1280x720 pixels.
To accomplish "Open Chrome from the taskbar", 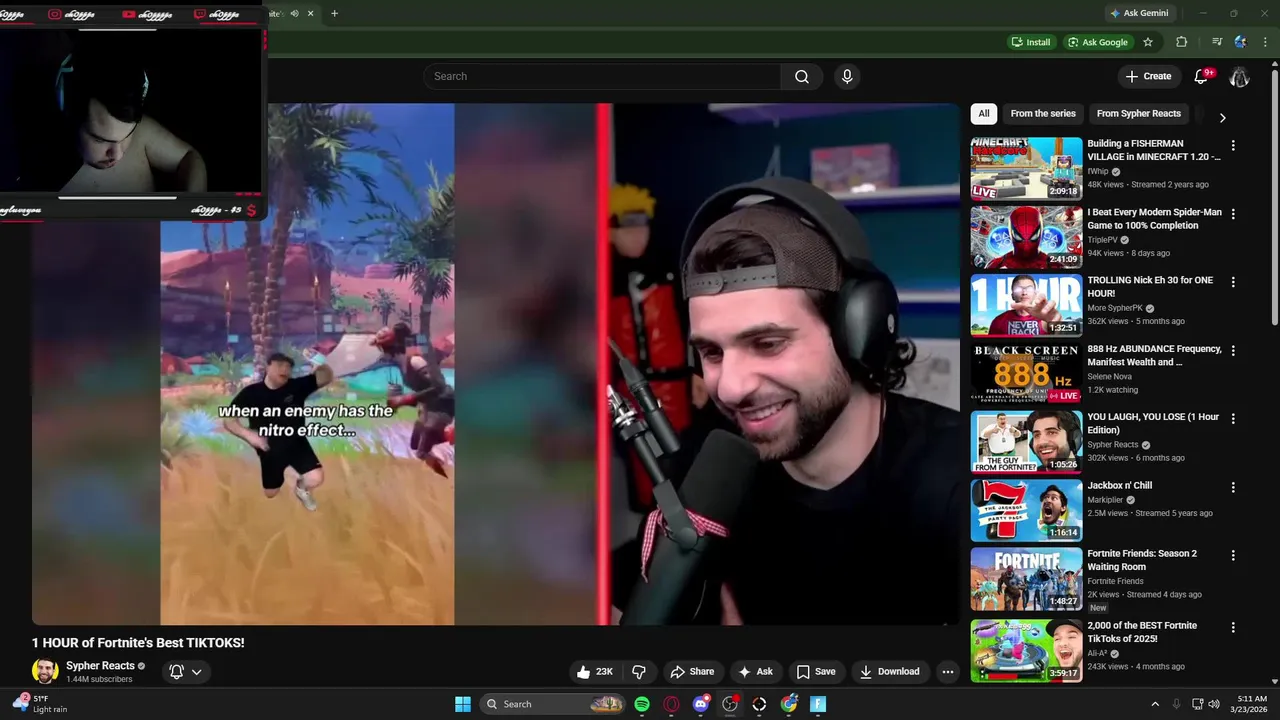I will coord(789,704).
